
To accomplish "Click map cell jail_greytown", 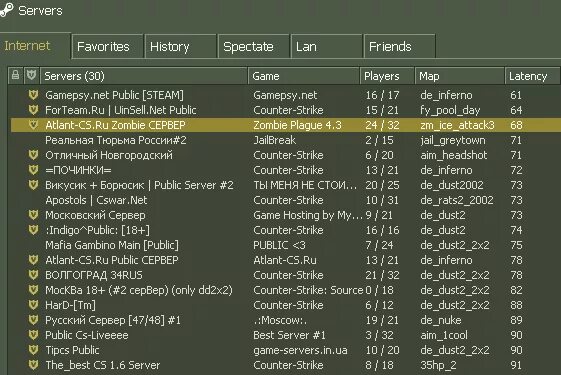I will click(453, 140).
